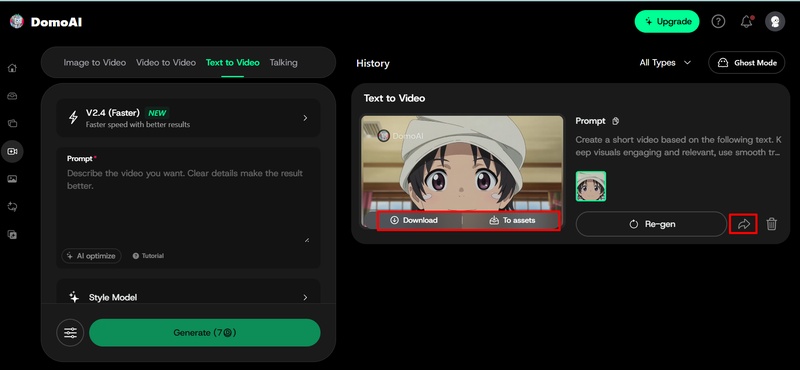Click the DomoAI logo
The image size is (800, 370).
coord(45,22)
